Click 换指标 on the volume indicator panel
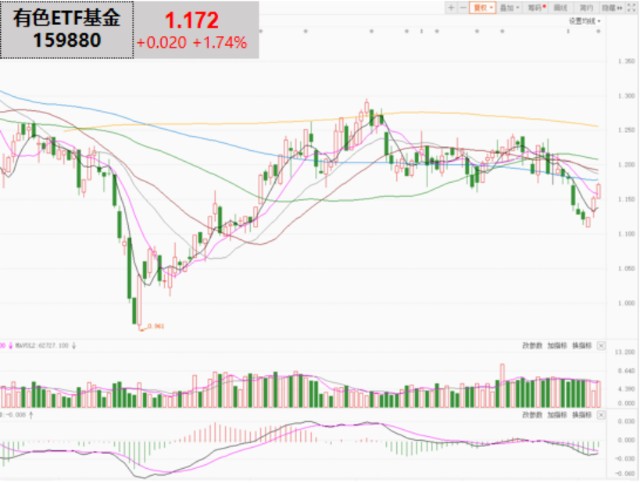This screenshot has height=483, width=640. [582, 346]
